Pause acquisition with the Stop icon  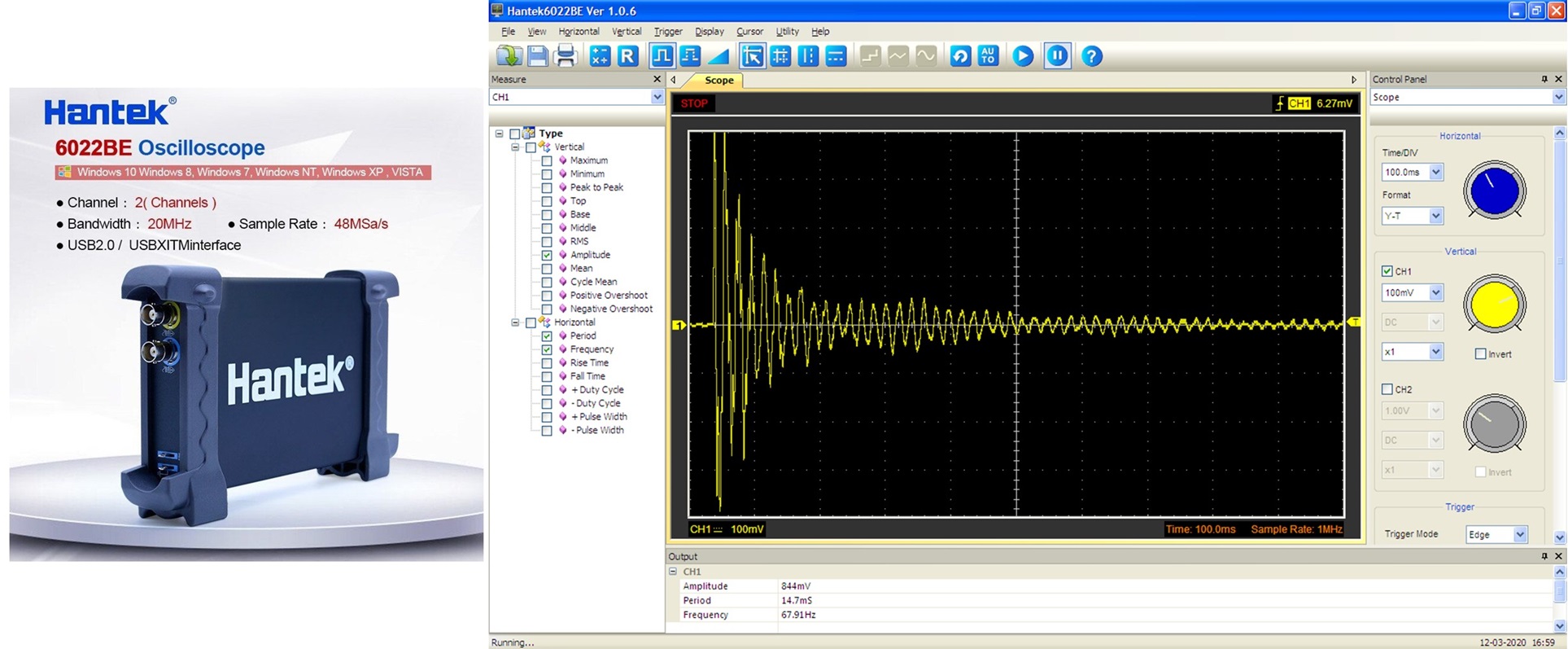tap(1057, 56)
